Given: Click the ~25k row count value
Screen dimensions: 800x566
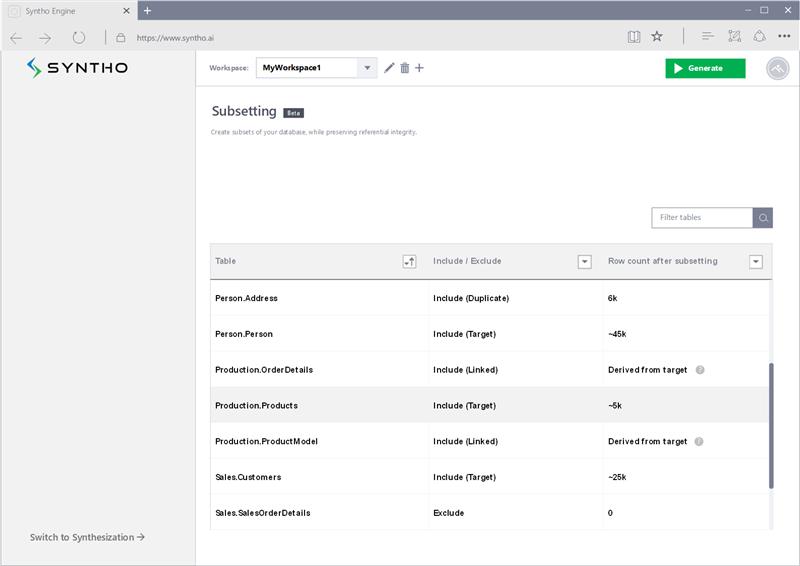Looking at the screenshot, I should coord(617,477).
